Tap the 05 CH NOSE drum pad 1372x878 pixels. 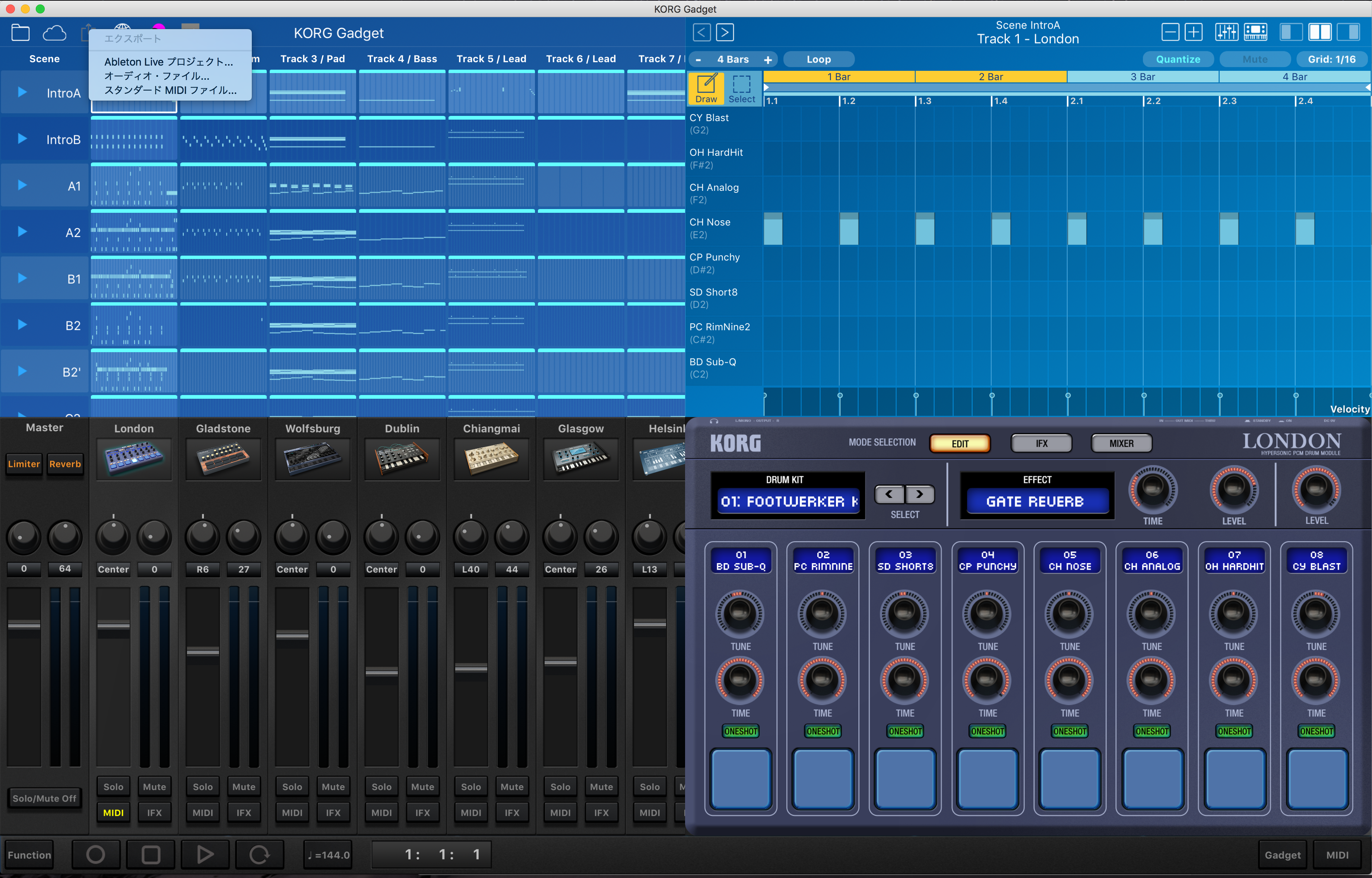pyautogui.click(x=1070, y=779)
